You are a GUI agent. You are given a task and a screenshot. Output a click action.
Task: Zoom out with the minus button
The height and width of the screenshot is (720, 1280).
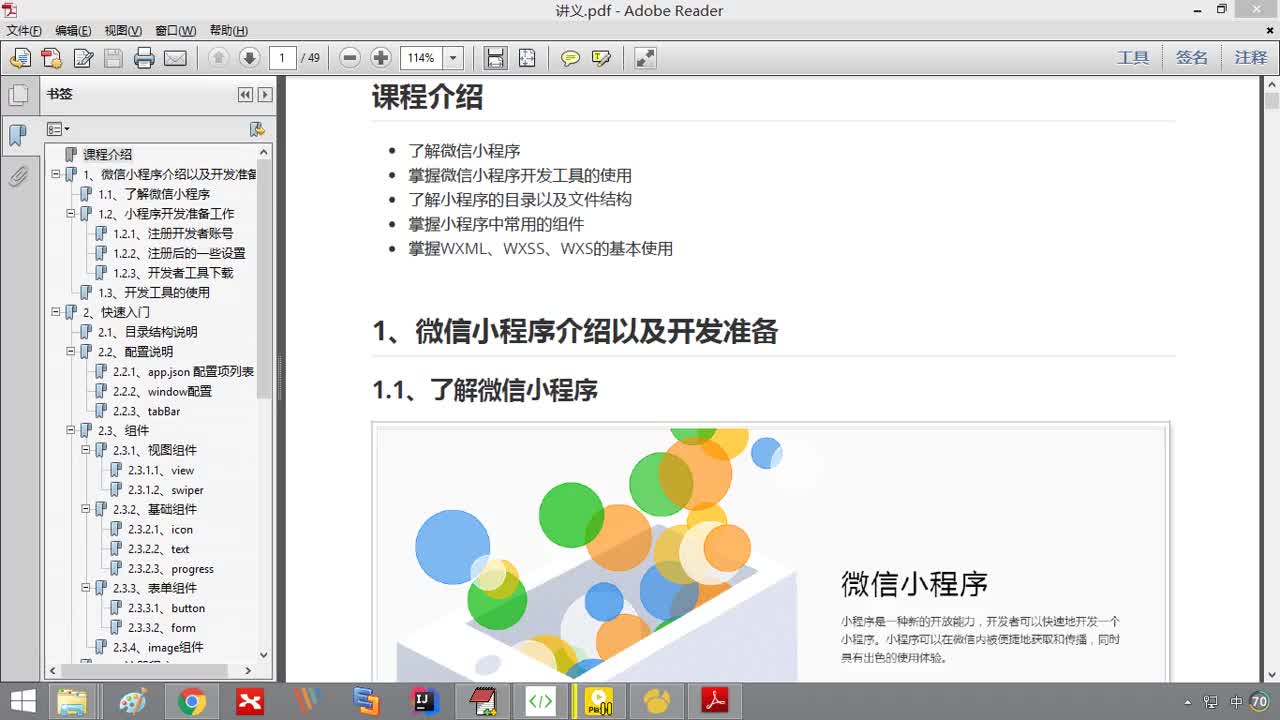click(350, 58)
